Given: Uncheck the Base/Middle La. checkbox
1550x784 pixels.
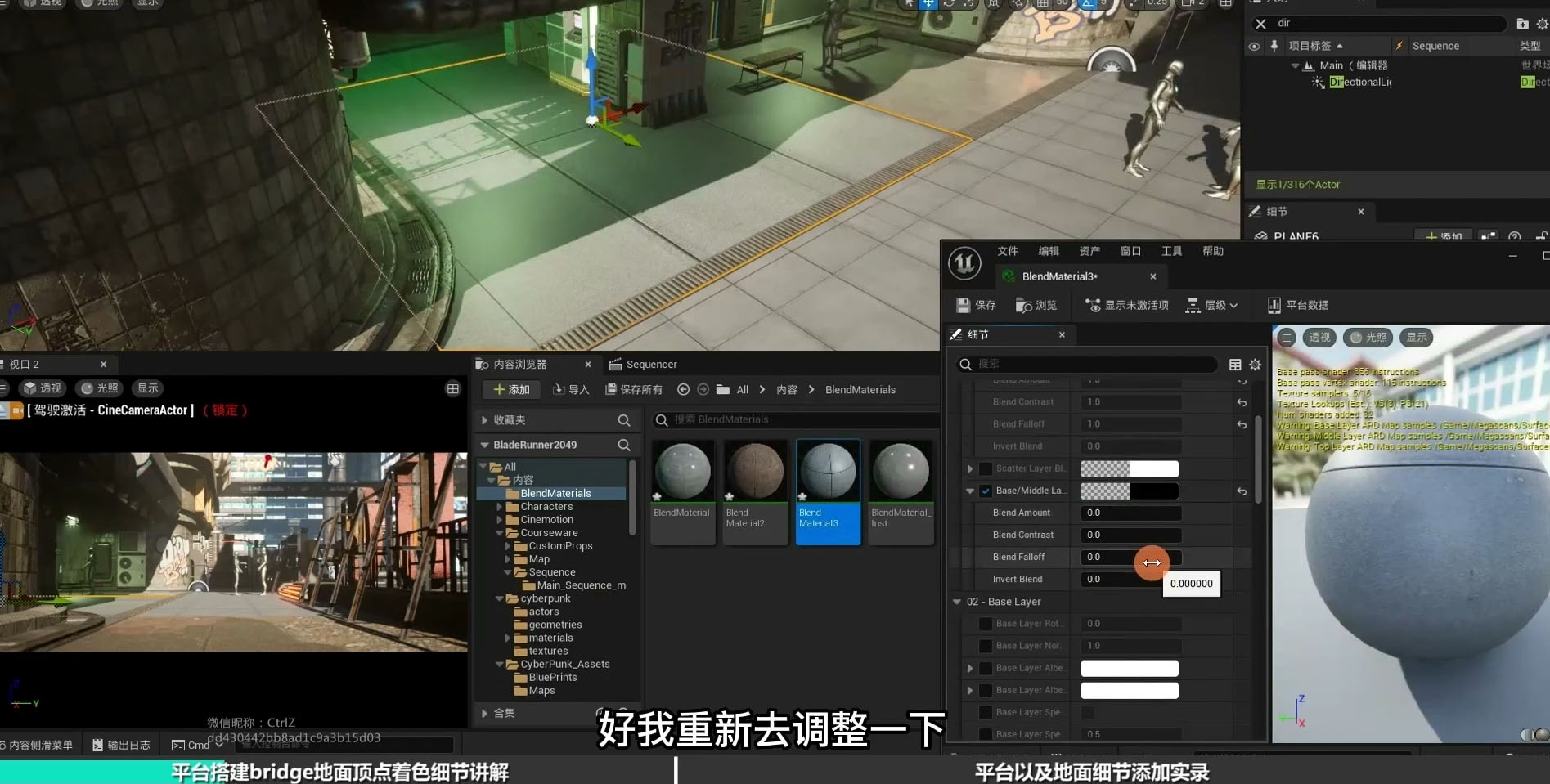Looking at the screenshot, I should (986, 491).
